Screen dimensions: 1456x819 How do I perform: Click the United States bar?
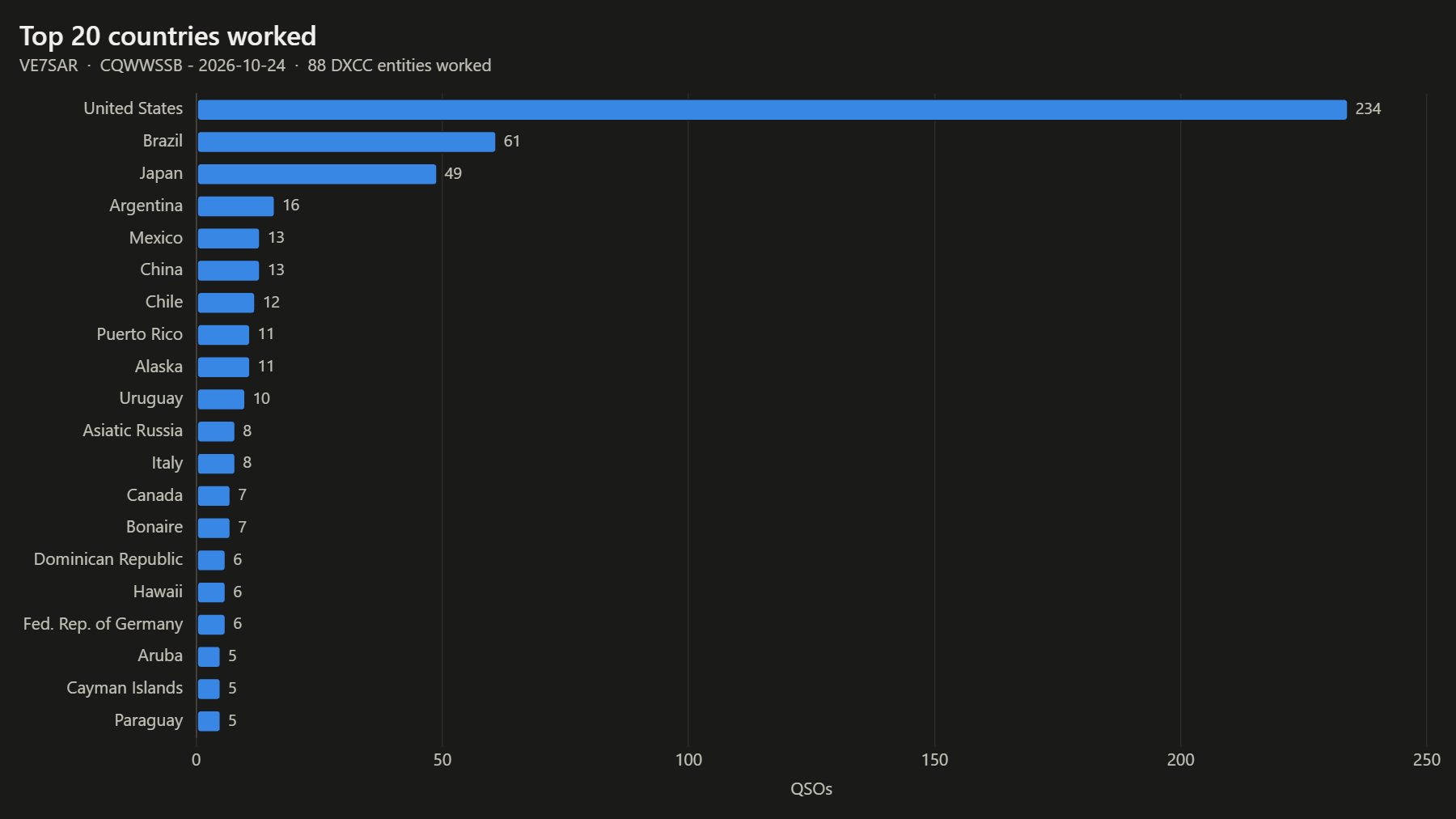pyautogui.click(x=772, y=109)
